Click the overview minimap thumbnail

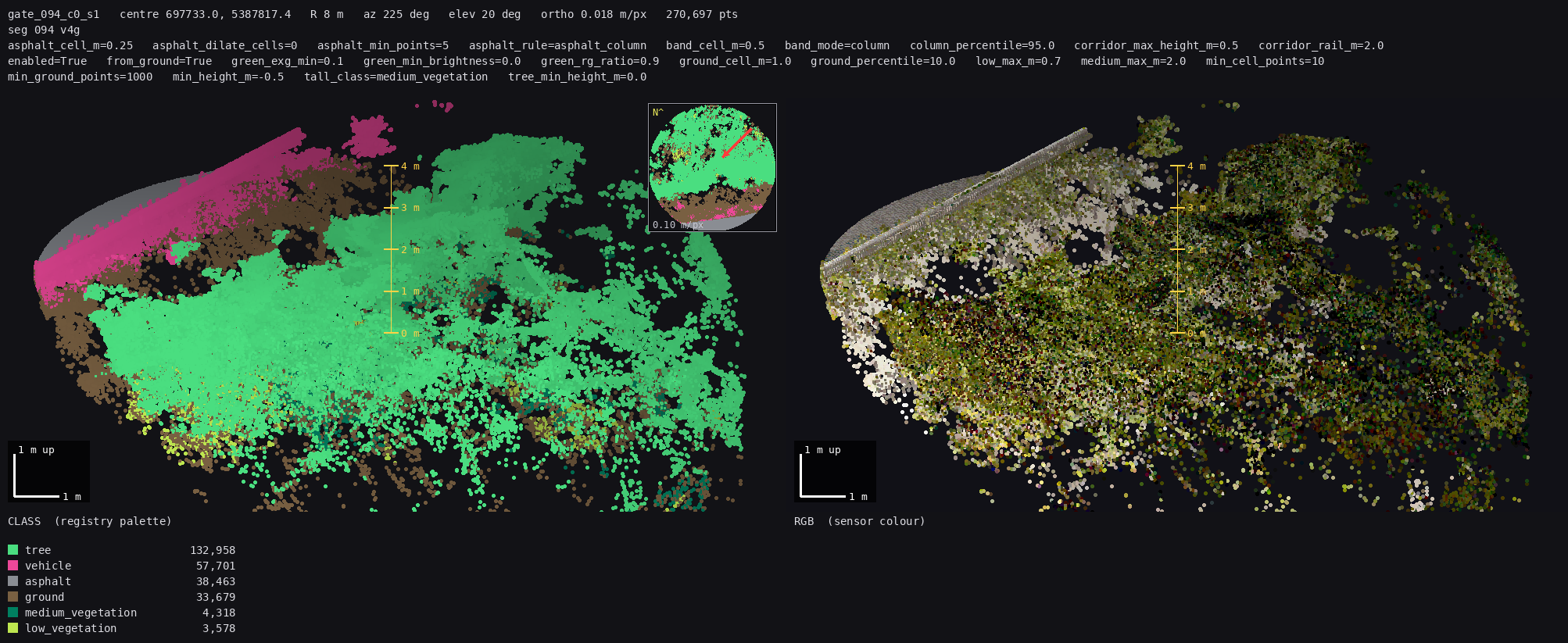[712, 167]
